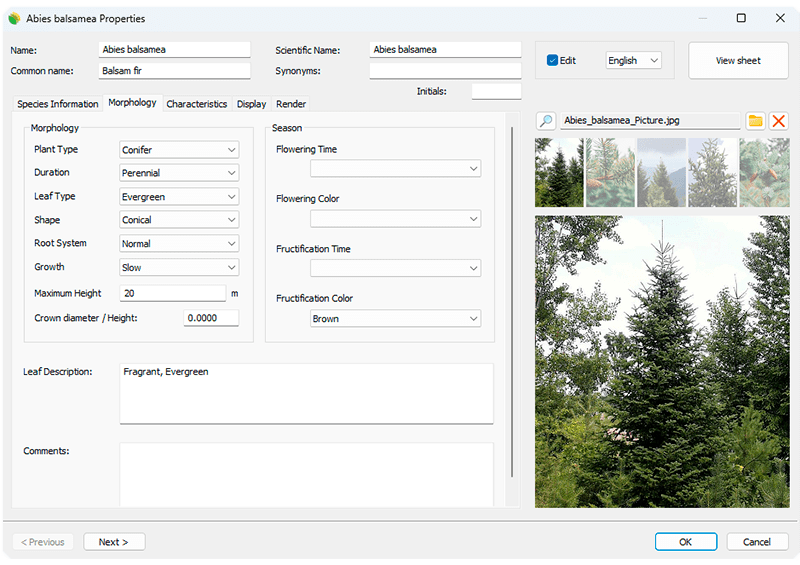This screenshot has width=800, height=565.
Task: Click the plant app icon in the title bar
Action: (x=14, y=18)
